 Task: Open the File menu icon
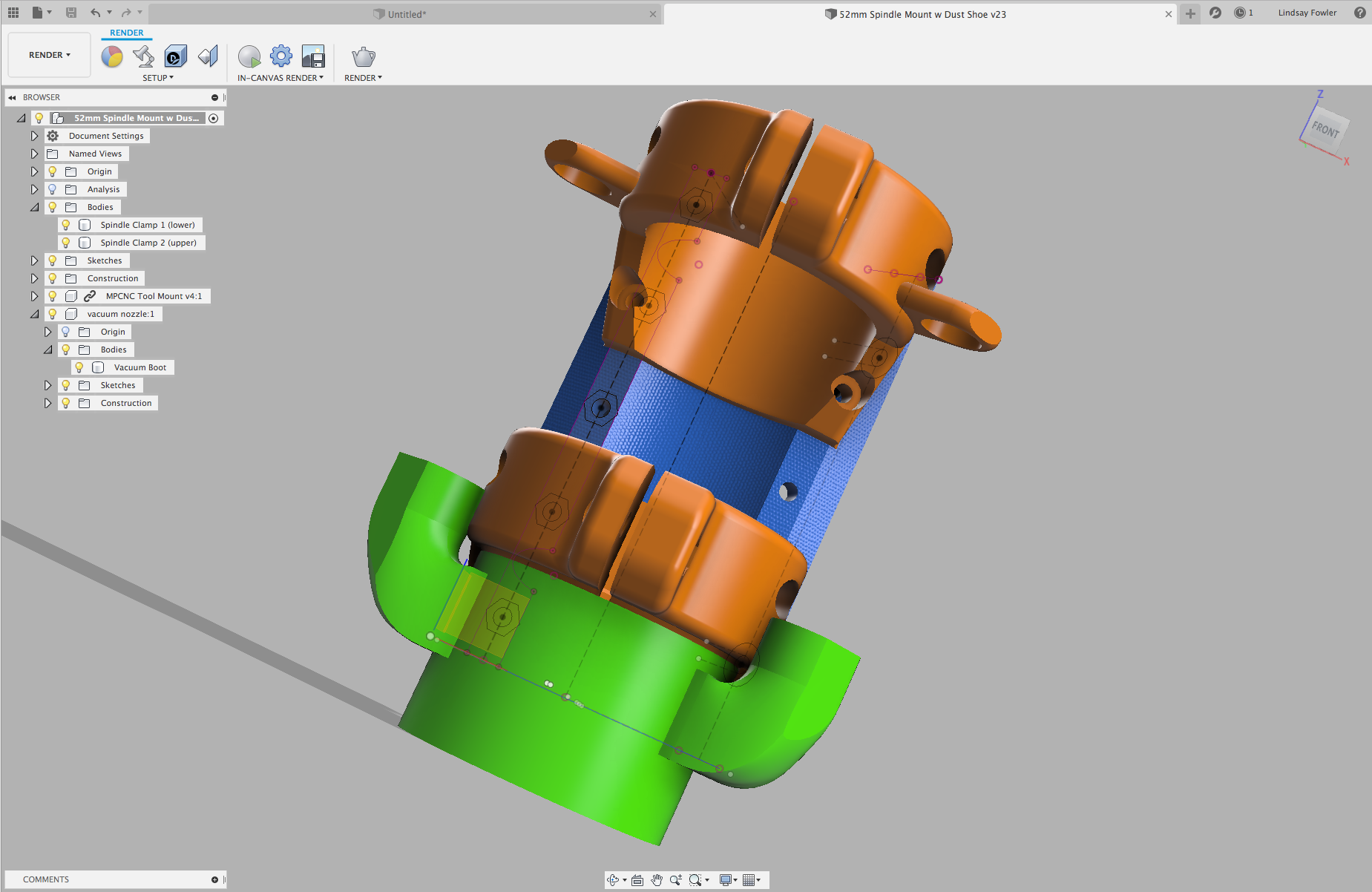tap(38, 13)
